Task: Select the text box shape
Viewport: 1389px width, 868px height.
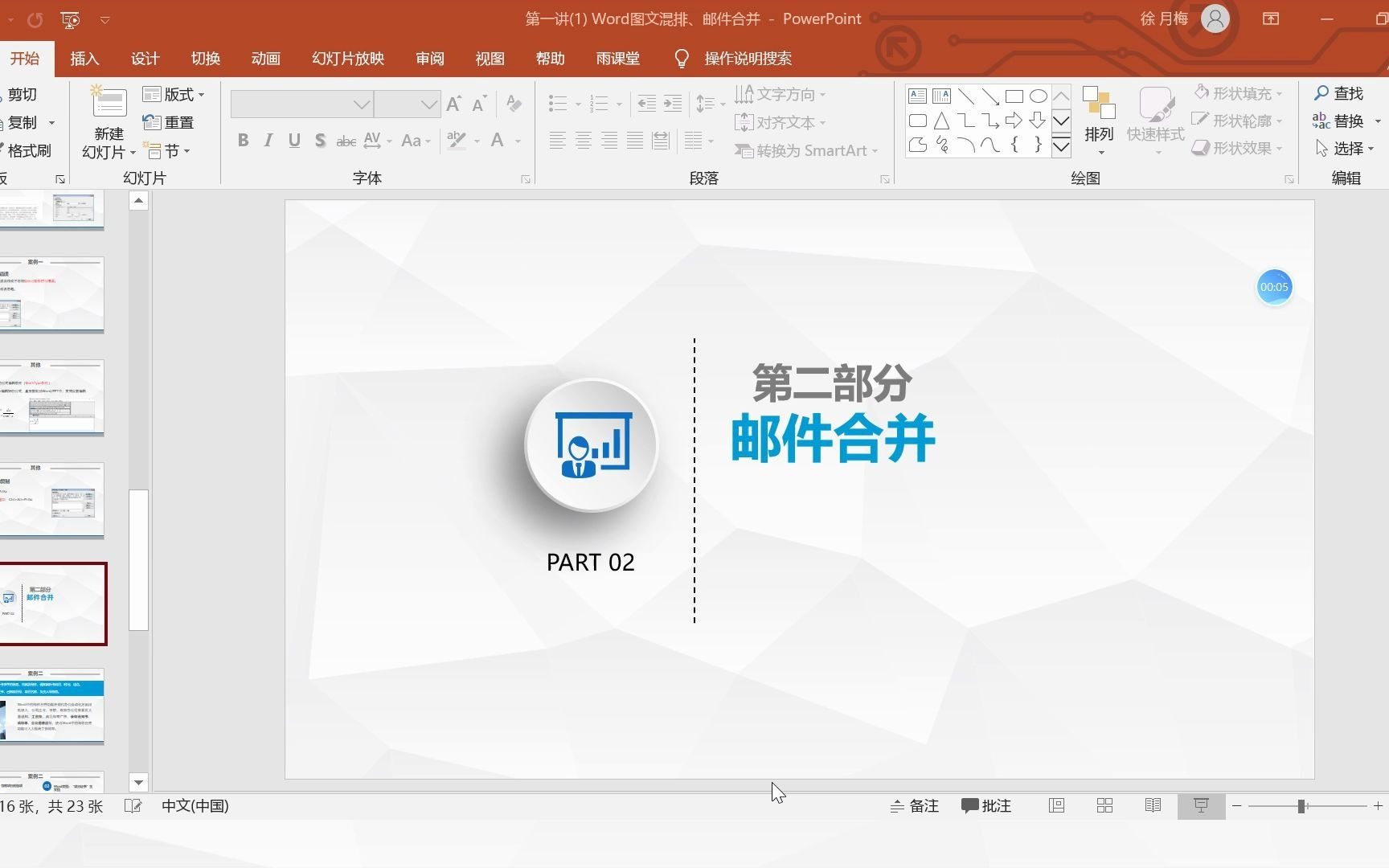Action: click(x=917, y=96)
